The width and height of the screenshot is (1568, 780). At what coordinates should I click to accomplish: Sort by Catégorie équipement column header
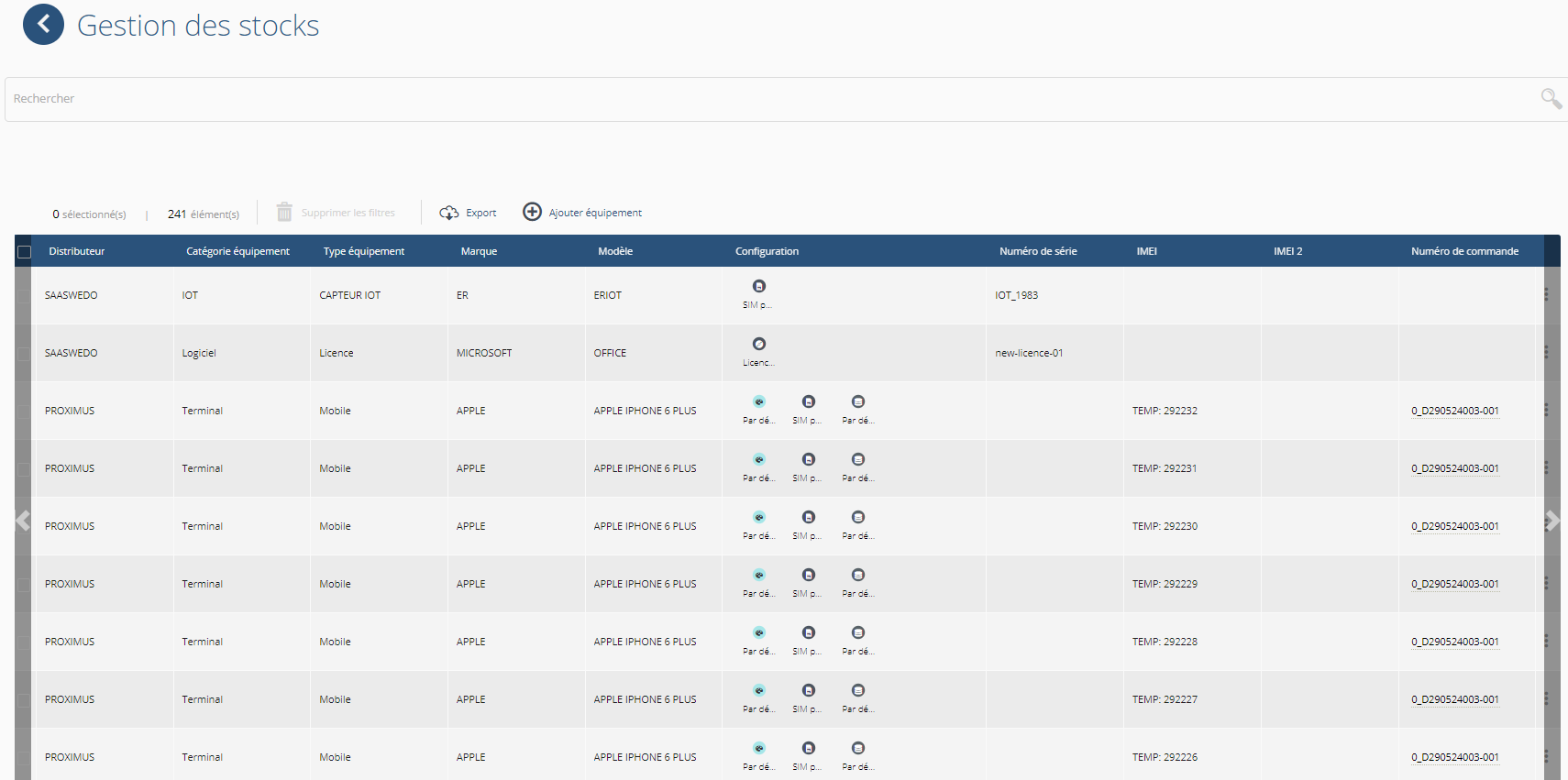coord(237,251)
